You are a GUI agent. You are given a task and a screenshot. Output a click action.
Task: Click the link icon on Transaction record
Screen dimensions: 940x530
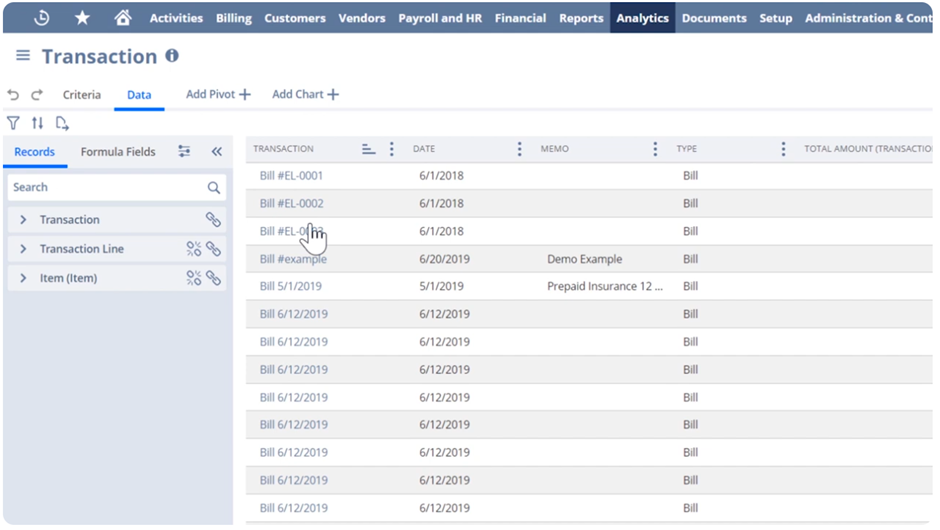pos(213,219)
